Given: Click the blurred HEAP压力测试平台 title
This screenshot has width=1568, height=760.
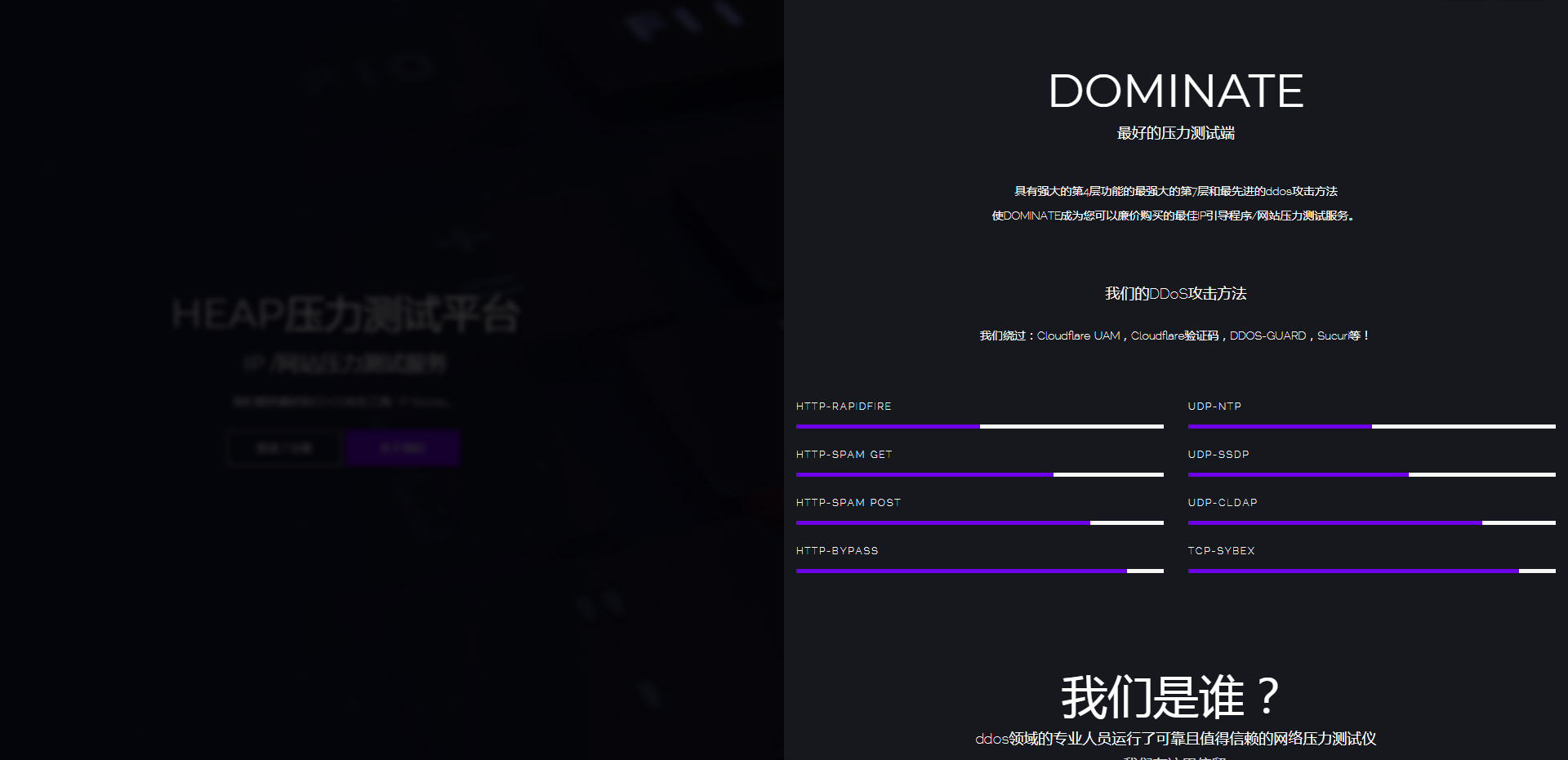Looking at the screenshot, I should click(x=345, y=314).
